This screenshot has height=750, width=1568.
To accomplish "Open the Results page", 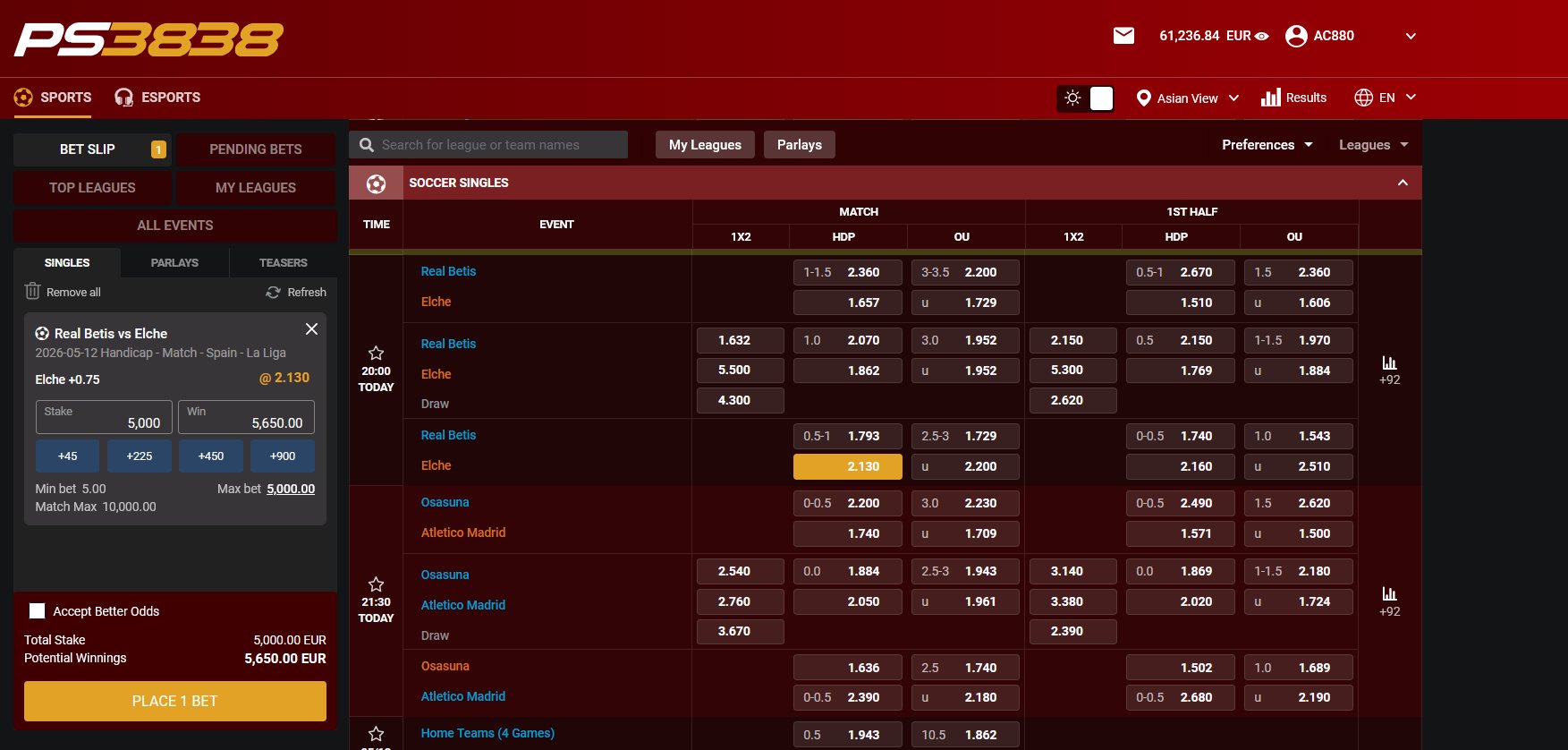I will click(x=1293, y=98).
